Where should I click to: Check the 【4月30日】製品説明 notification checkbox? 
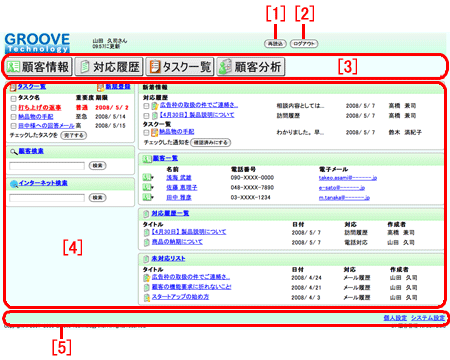coord(146,116)
